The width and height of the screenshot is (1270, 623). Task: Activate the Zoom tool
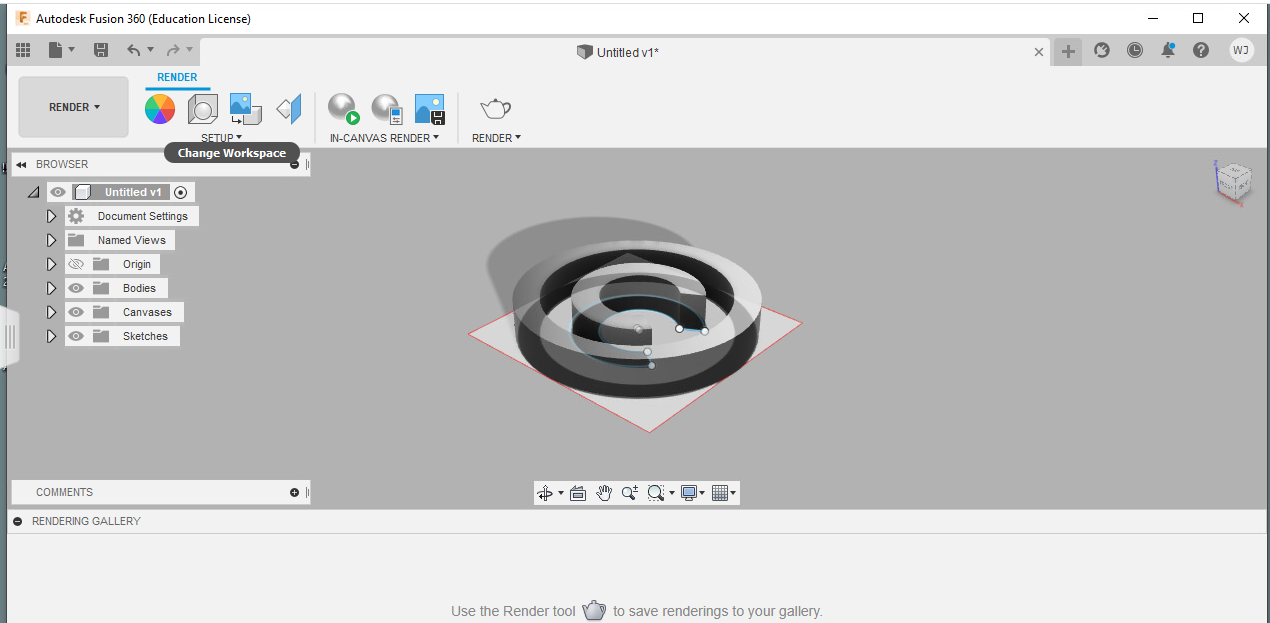pyautogui.click(x=629, y=492)
